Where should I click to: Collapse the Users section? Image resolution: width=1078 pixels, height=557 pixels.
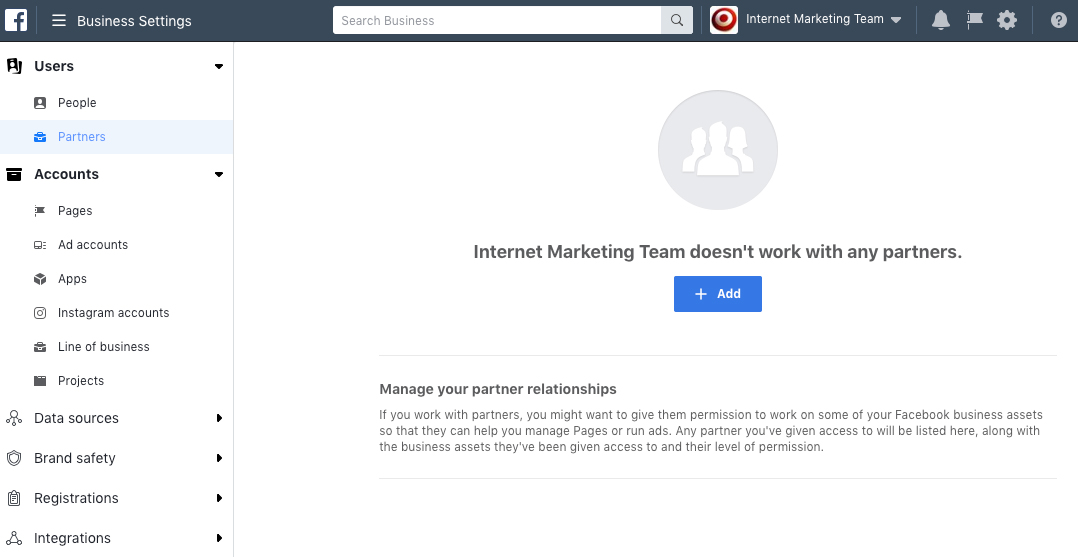point(219,67)
